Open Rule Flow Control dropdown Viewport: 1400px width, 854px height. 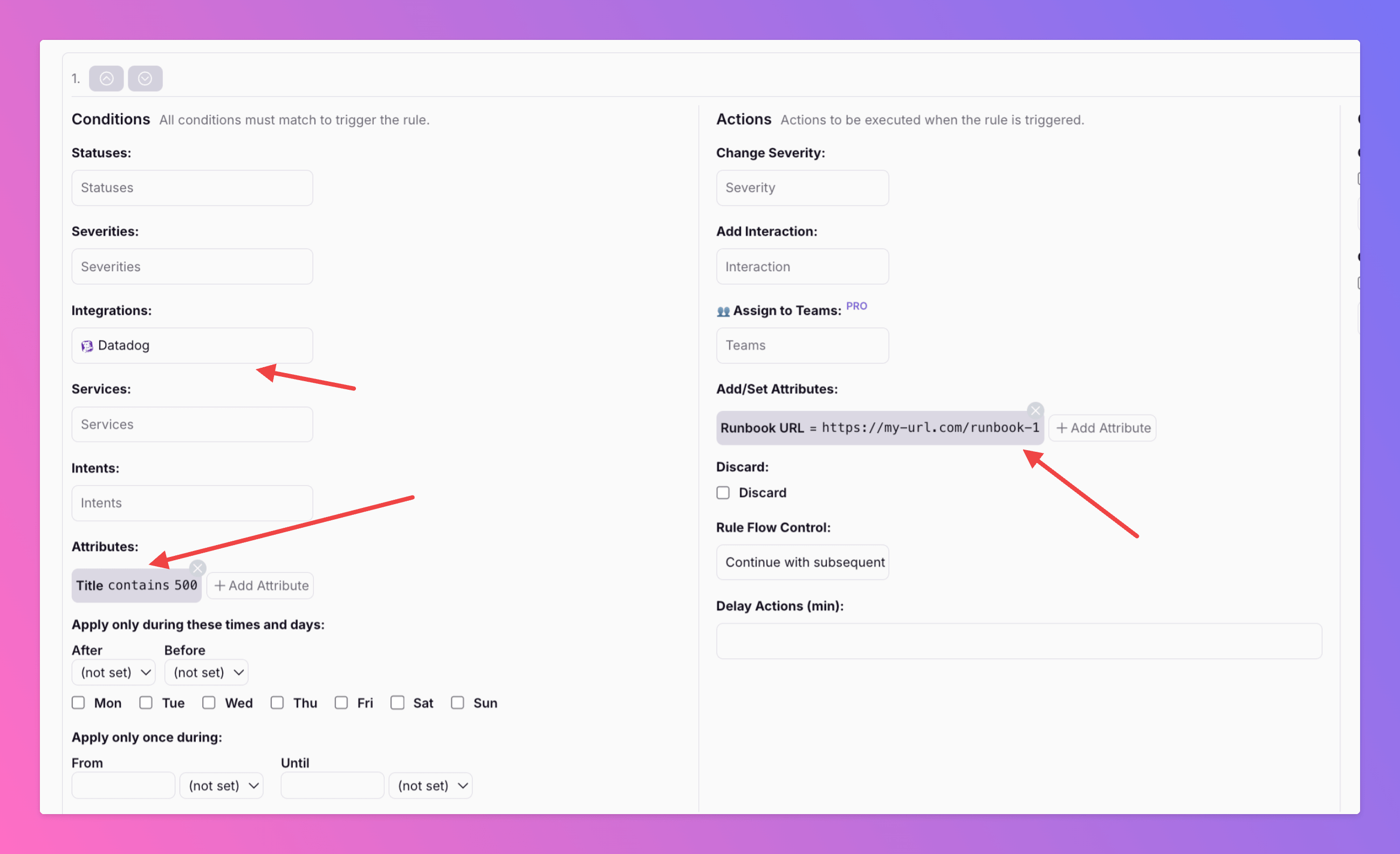pyautogui.click(x=802, y=562)
